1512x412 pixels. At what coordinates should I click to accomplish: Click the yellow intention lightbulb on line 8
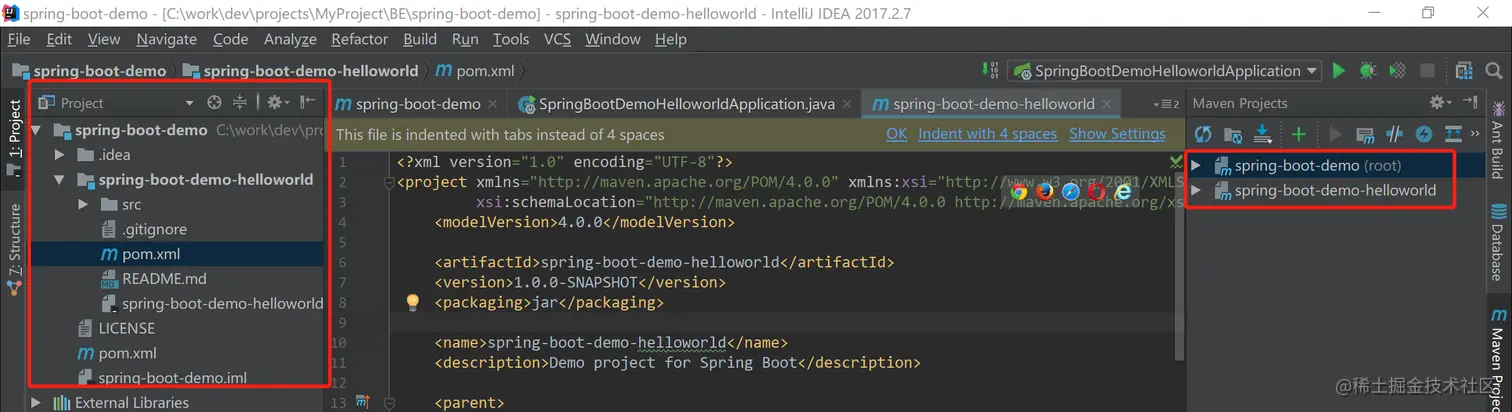point(412,302)
